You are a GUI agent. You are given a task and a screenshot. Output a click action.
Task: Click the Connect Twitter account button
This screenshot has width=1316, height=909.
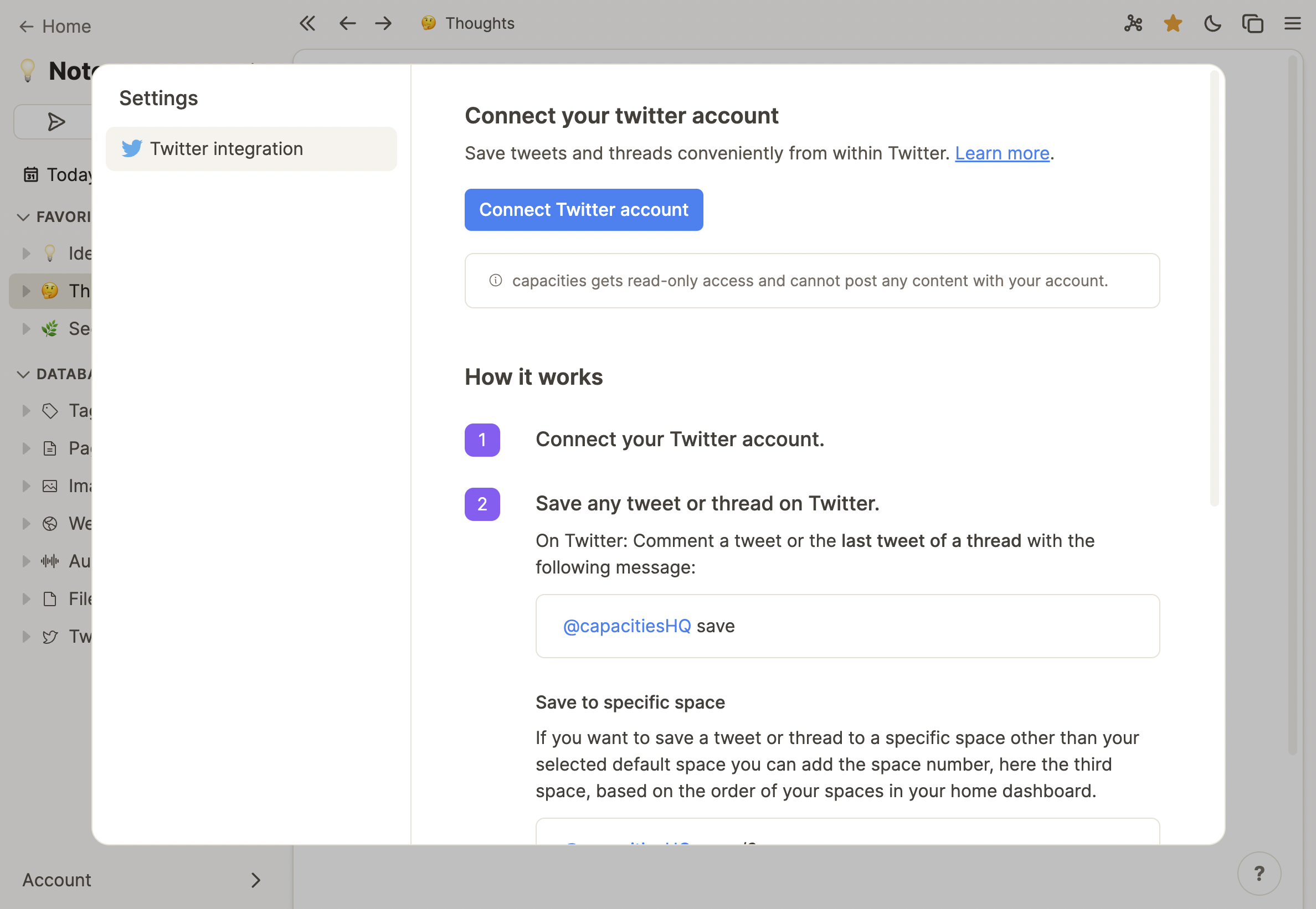point(583,210)
